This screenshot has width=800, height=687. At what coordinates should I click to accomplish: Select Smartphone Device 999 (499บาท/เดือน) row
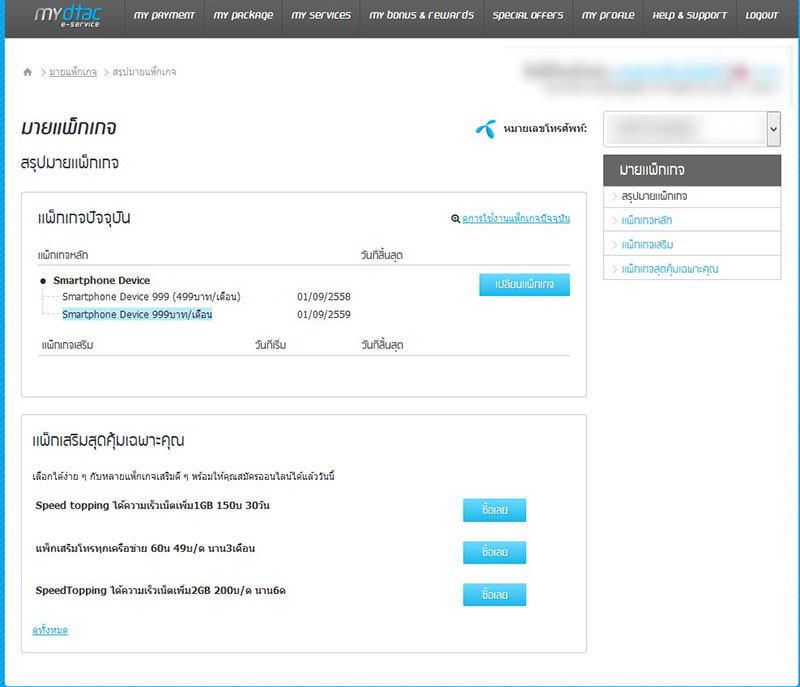click(x=151, y=297)
